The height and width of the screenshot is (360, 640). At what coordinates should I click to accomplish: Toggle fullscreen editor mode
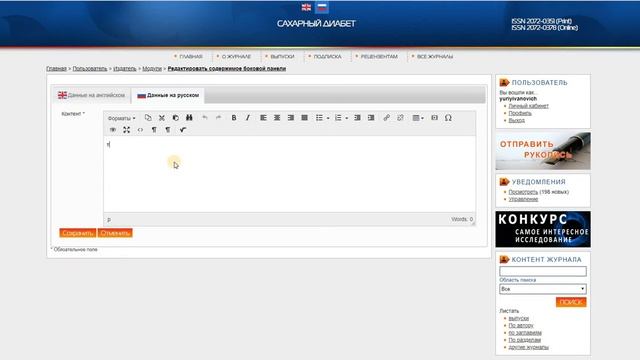click(x=127, y=130)
